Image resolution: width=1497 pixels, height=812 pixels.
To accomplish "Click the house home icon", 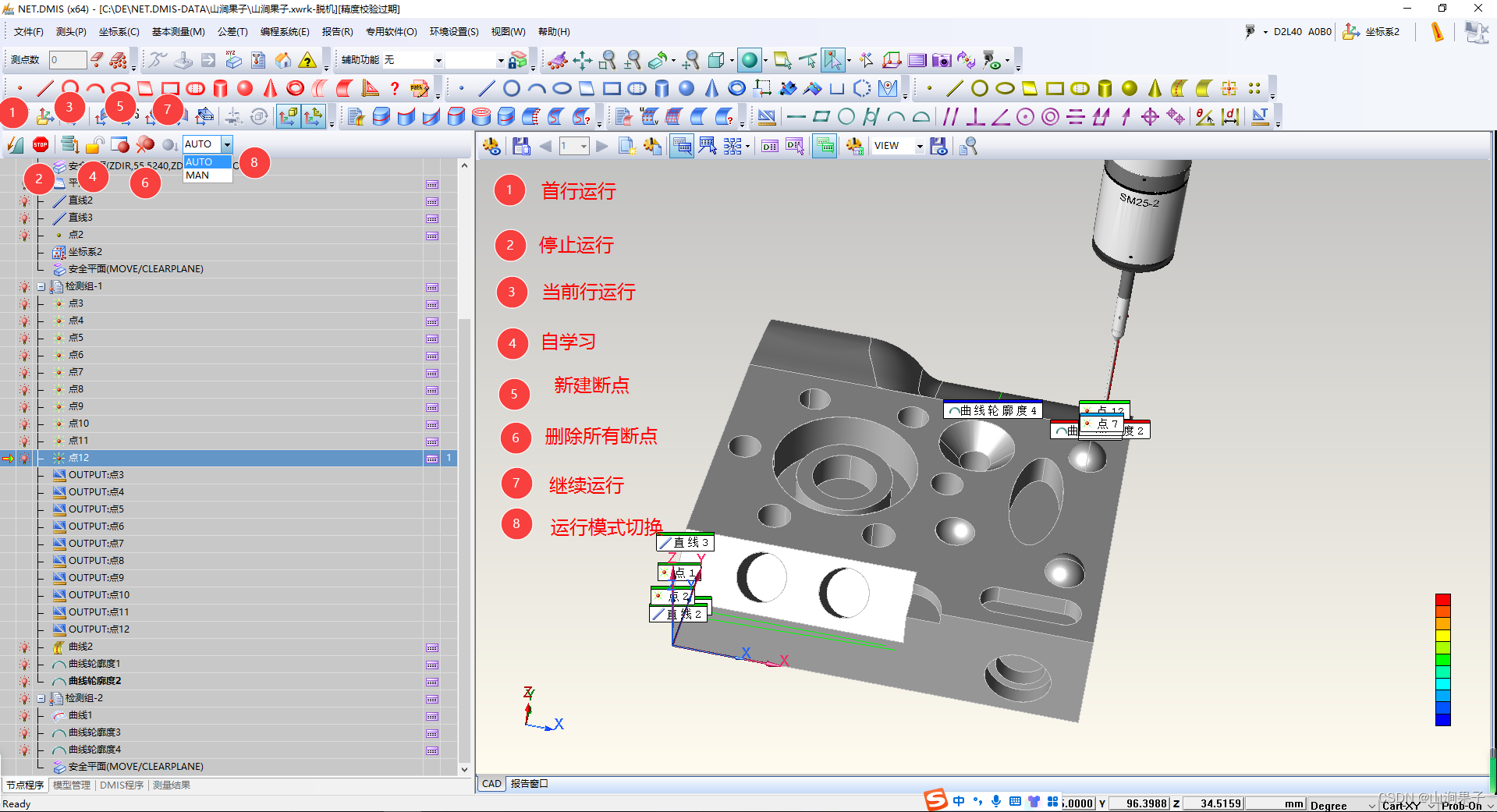I will [283, 60].
